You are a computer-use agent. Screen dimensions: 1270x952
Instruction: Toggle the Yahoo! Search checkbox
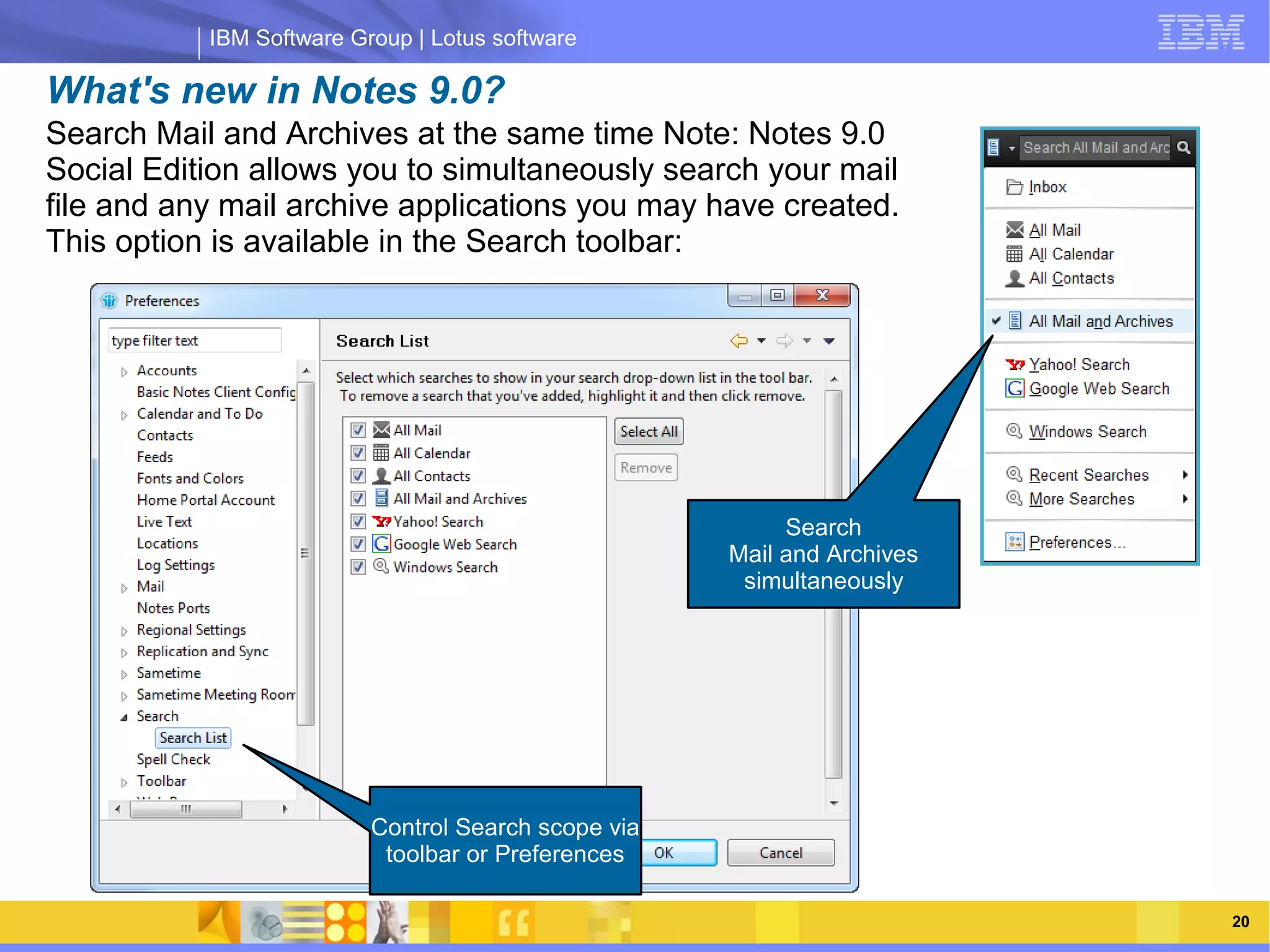pos(358,522)
